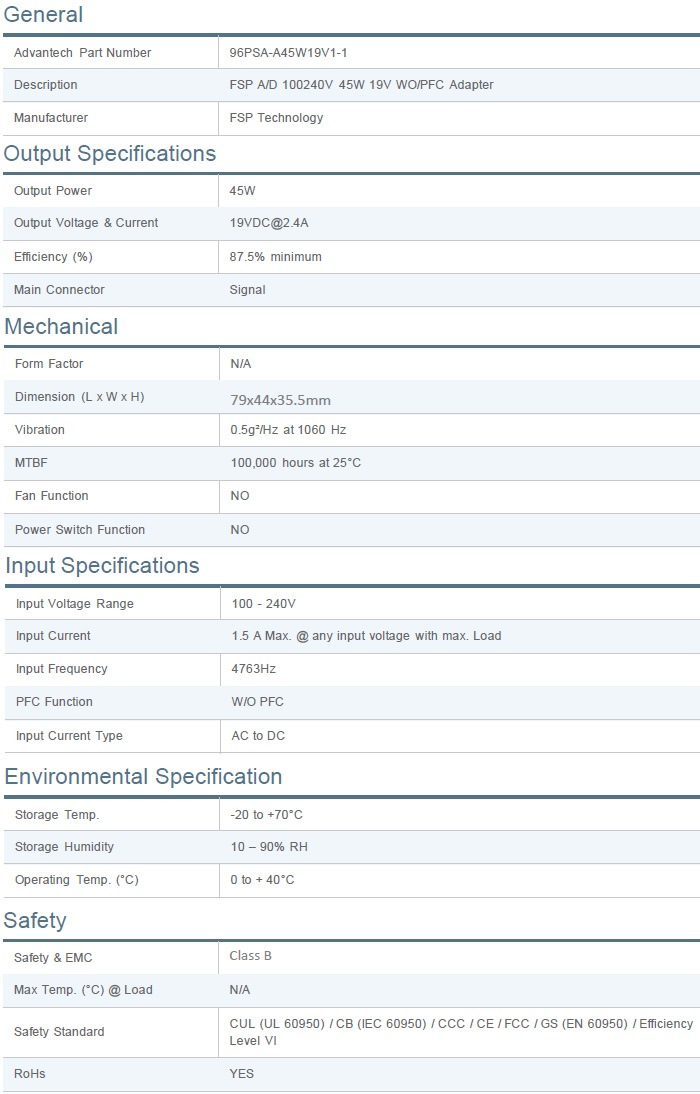This screenshot has width=700, height=1094.
Task: Click the Safety Standard certifications text
Action: tap(460, 1032)
